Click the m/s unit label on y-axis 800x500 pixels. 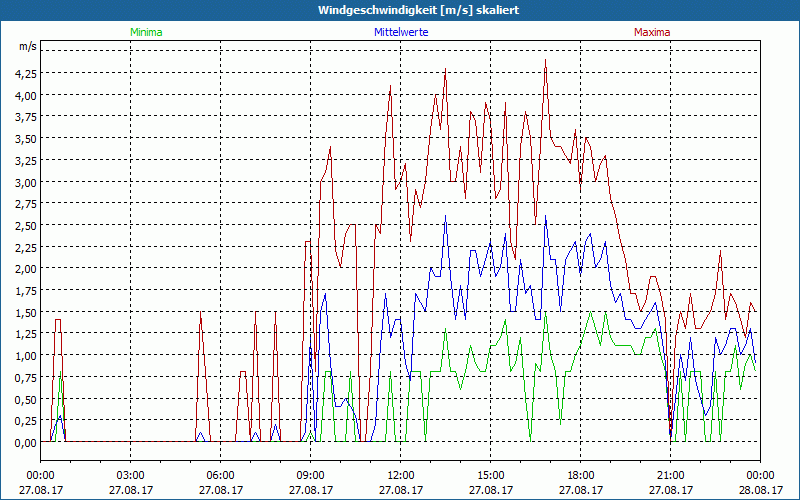pos(28,46)
